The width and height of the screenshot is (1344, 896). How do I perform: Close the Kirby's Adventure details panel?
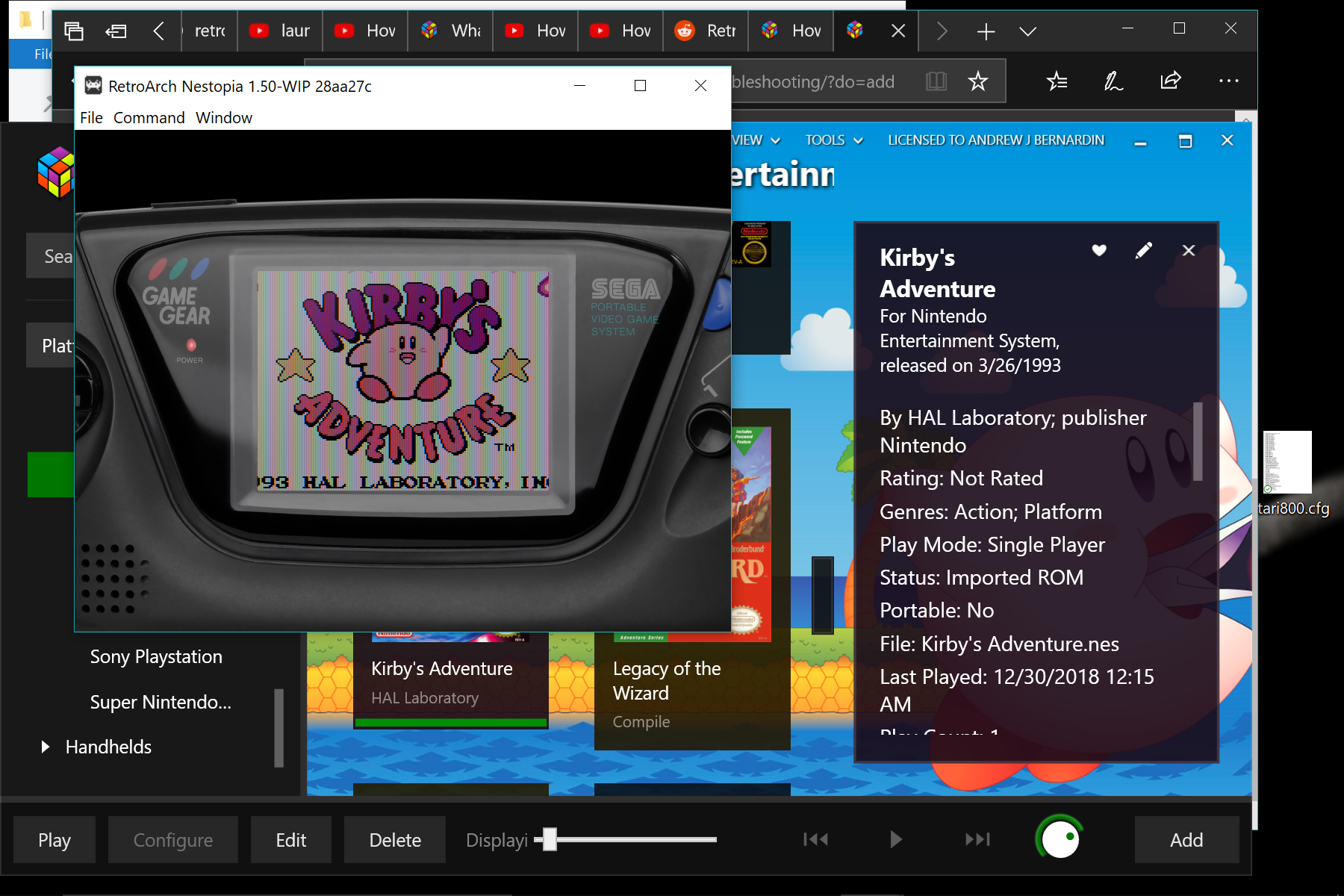[1189, 250]
